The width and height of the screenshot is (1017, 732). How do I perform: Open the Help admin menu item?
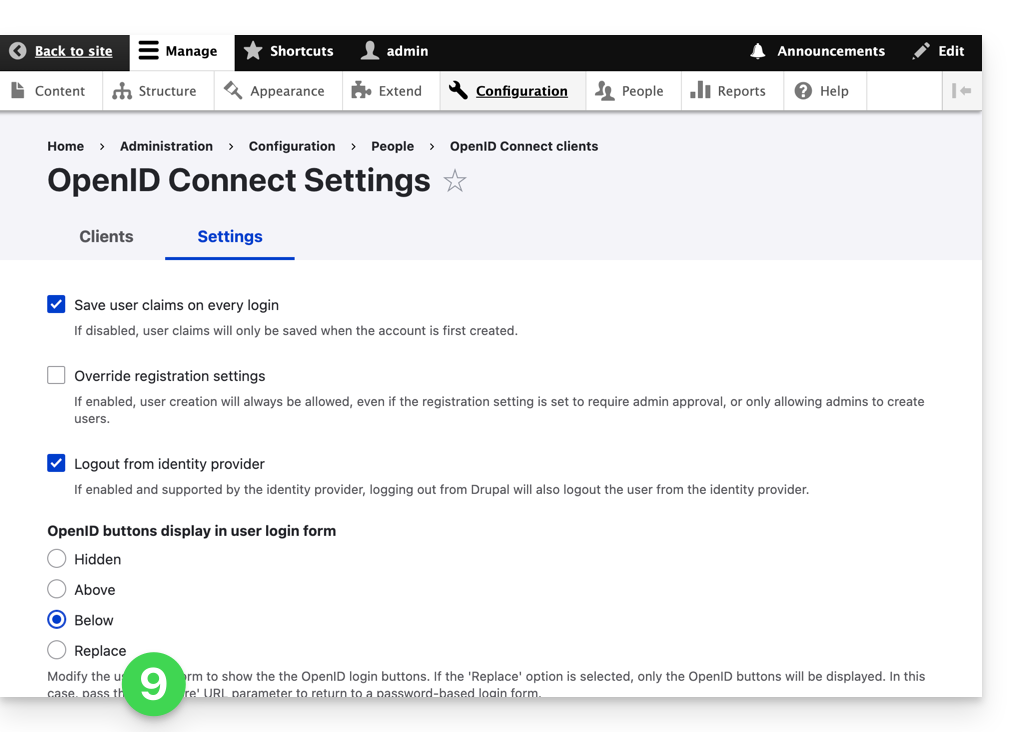point(825,91)
